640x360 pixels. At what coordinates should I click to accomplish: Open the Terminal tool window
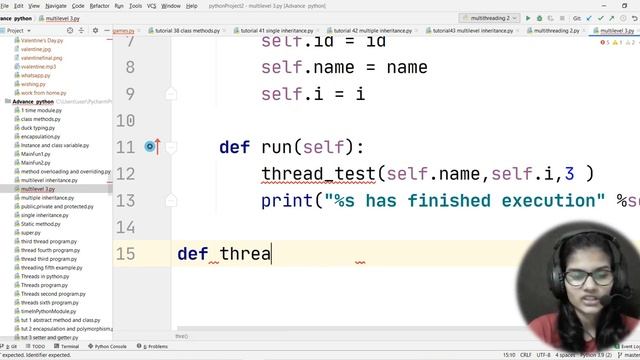67,346
